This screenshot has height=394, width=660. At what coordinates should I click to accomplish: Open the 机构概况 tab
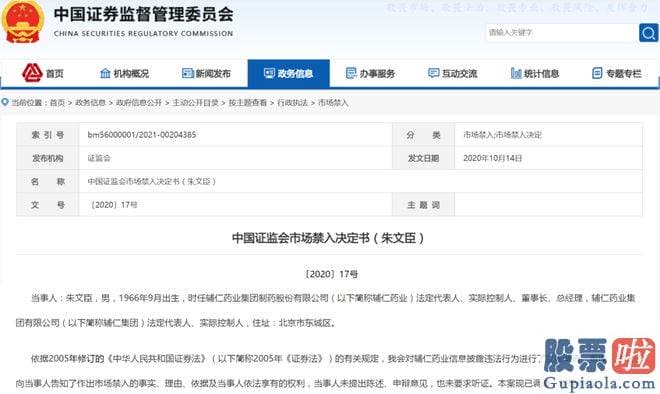point(125,74)
